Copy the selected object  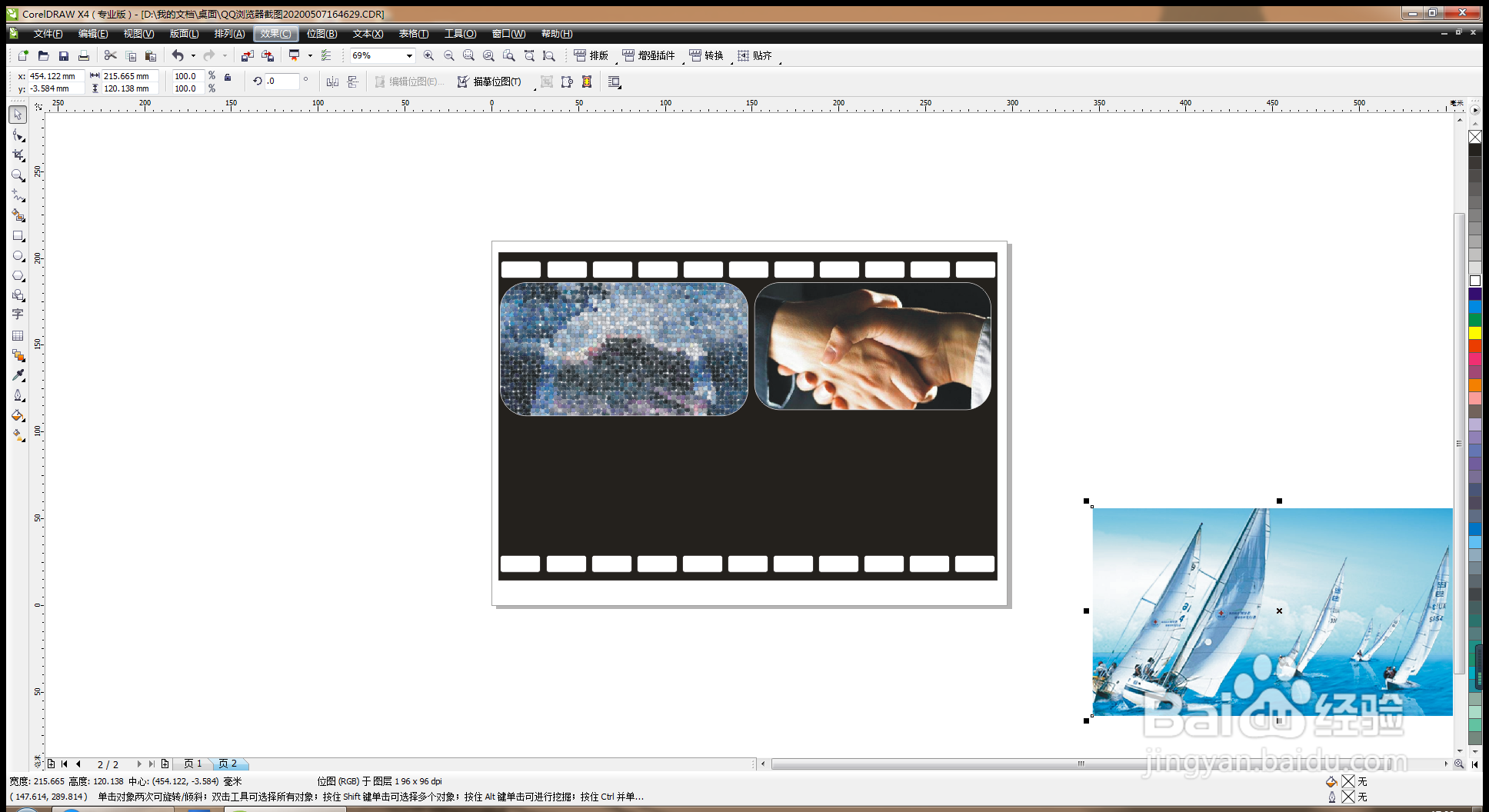point(131,55)
